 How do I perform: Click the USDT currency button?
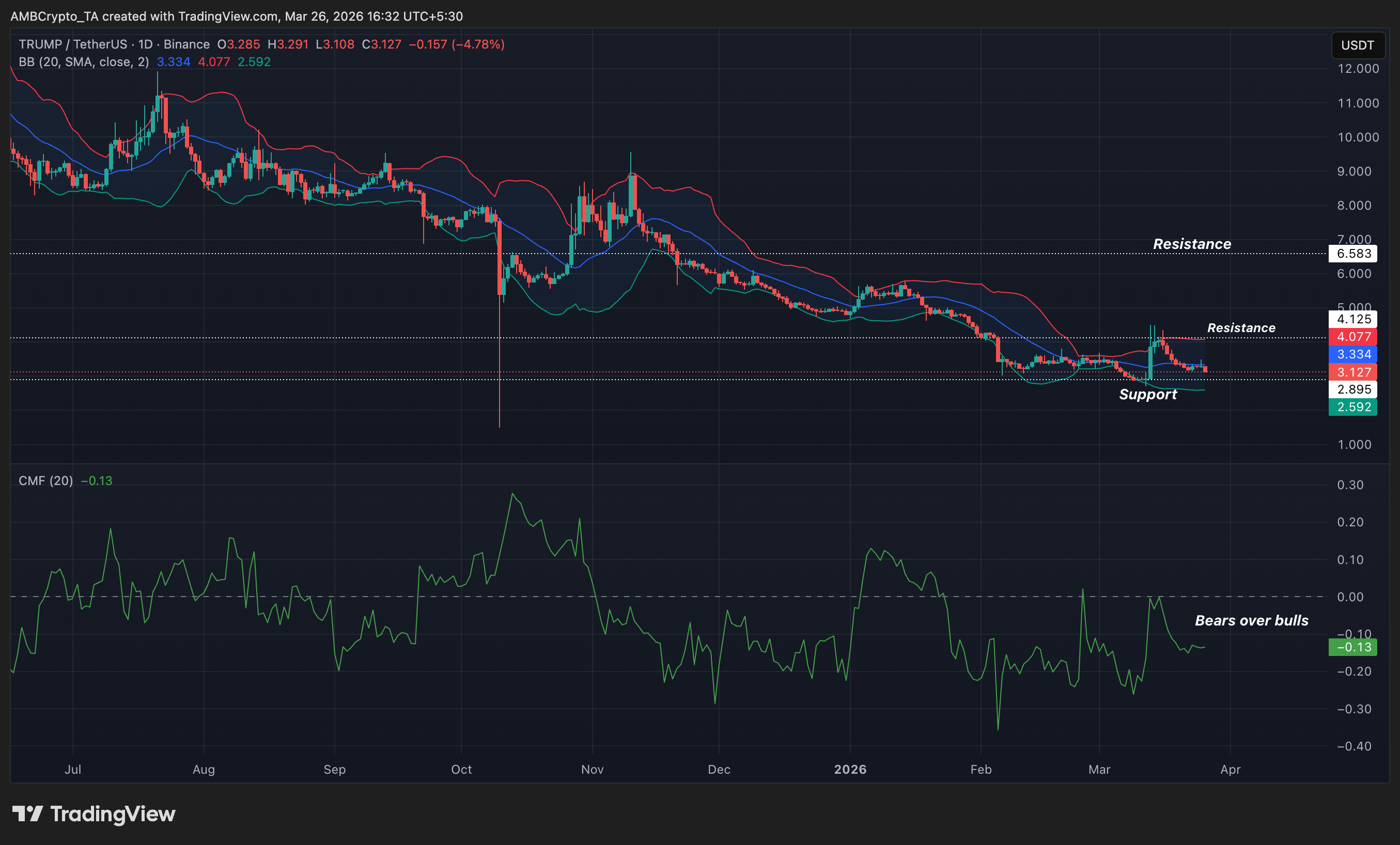tap(1358, 45)
